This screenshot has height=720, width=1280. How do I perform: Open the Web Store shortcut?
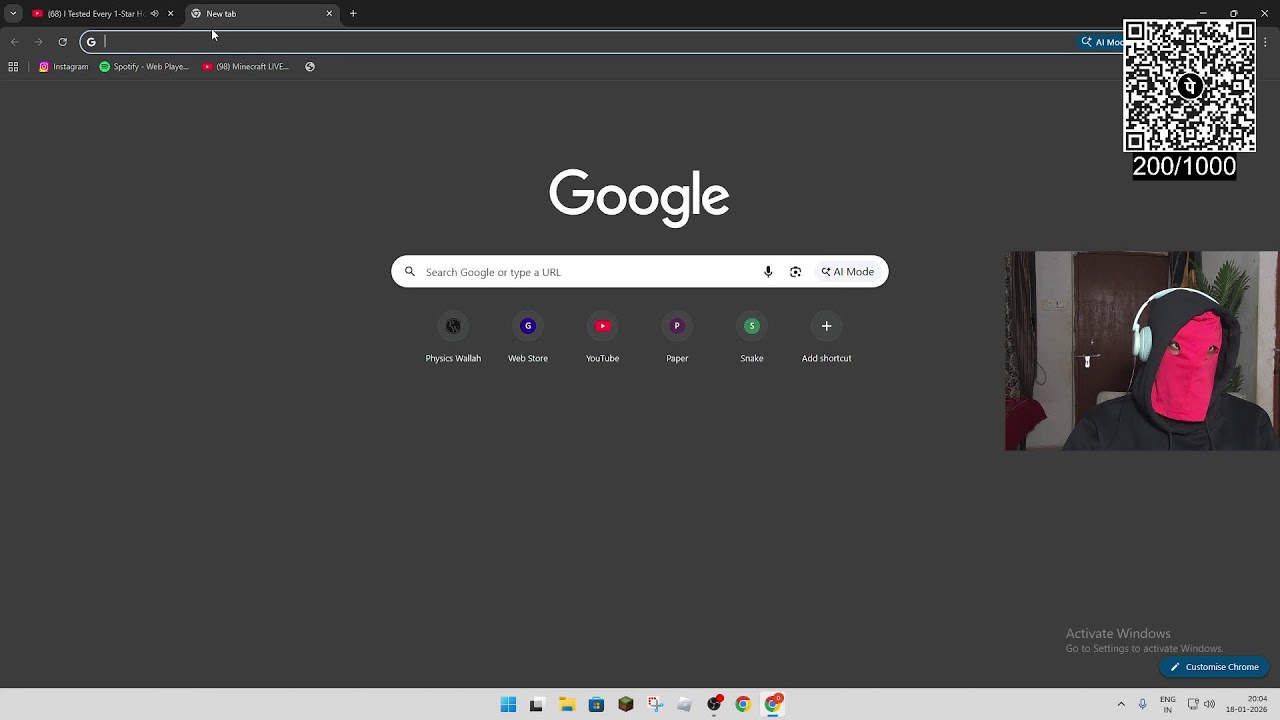[x=528, y=338]
